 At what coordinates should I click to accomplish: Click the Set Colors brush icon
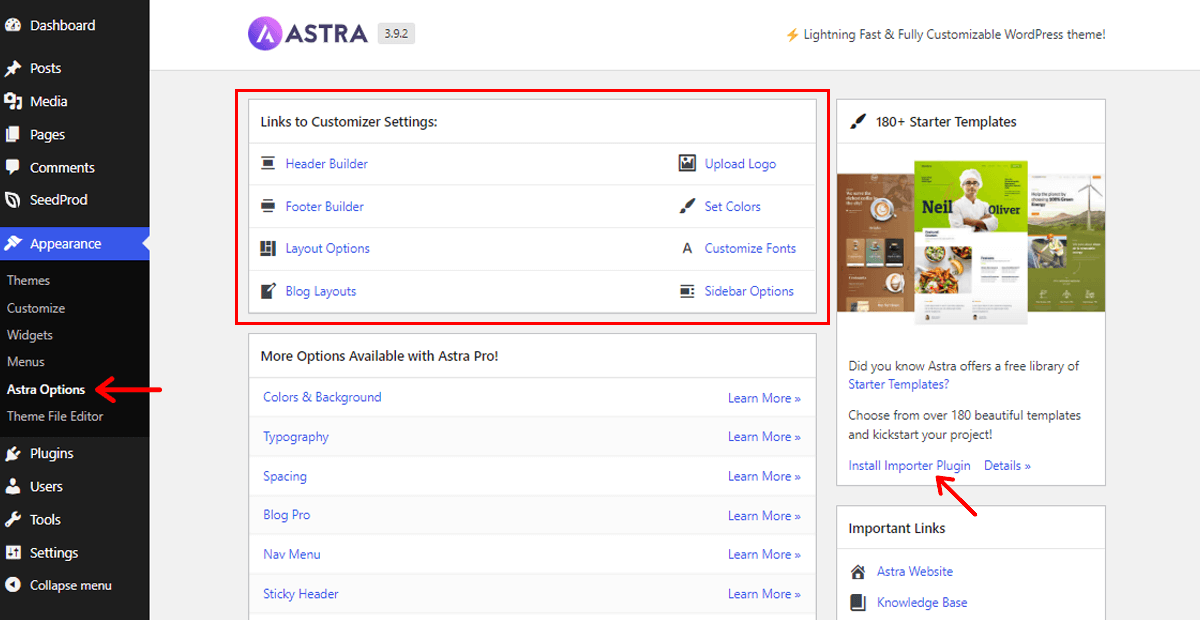tap(687, 206)
